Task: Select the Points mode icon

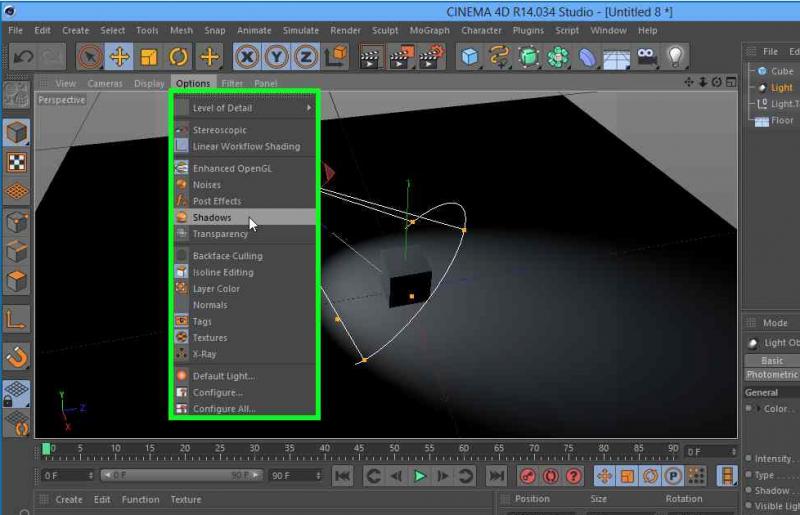Action: click(17, 222)
